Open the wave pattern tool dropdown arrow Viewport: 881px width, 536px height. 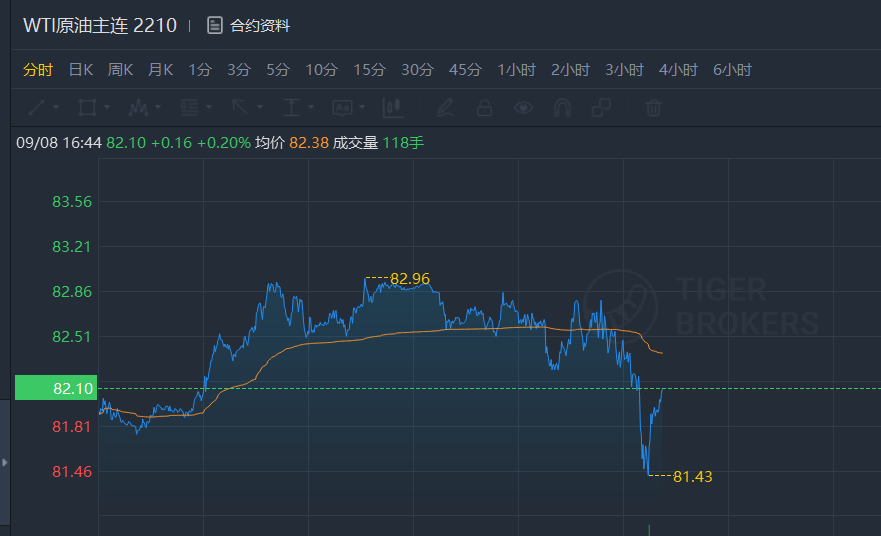tap(158, 107)
